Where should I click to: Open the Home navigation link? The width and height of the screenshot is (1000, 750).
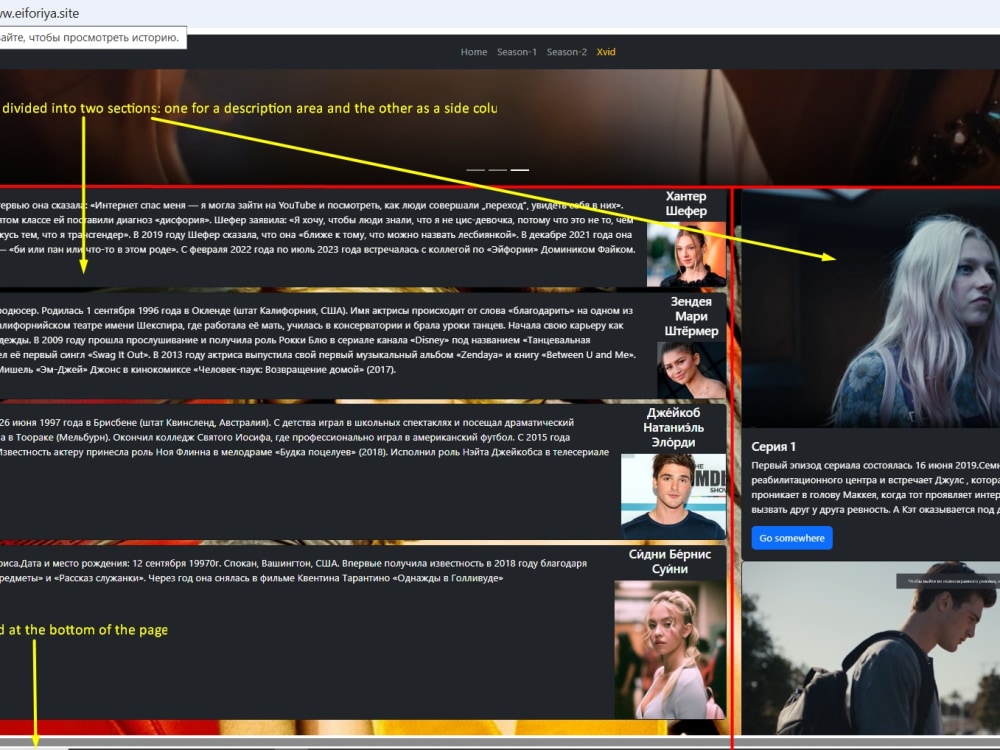(474, 52)
